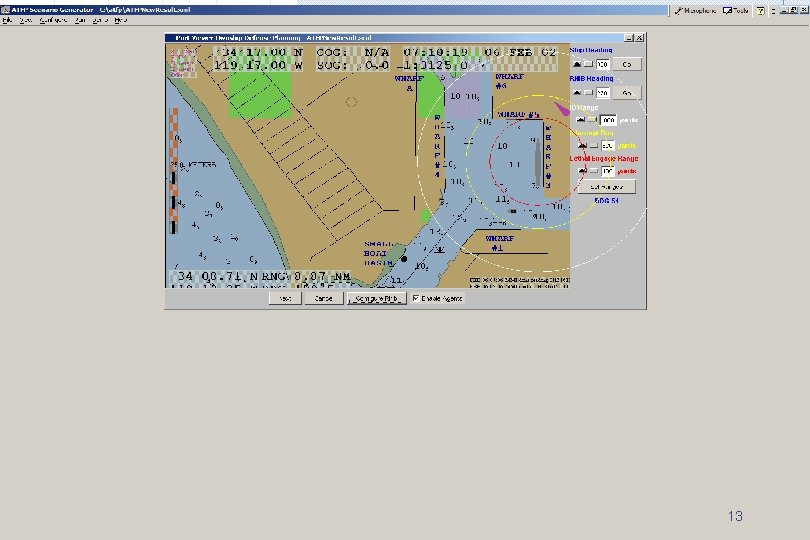Click the 250 METERS scale label
The image size is (810, 540).
coord(193,165)
